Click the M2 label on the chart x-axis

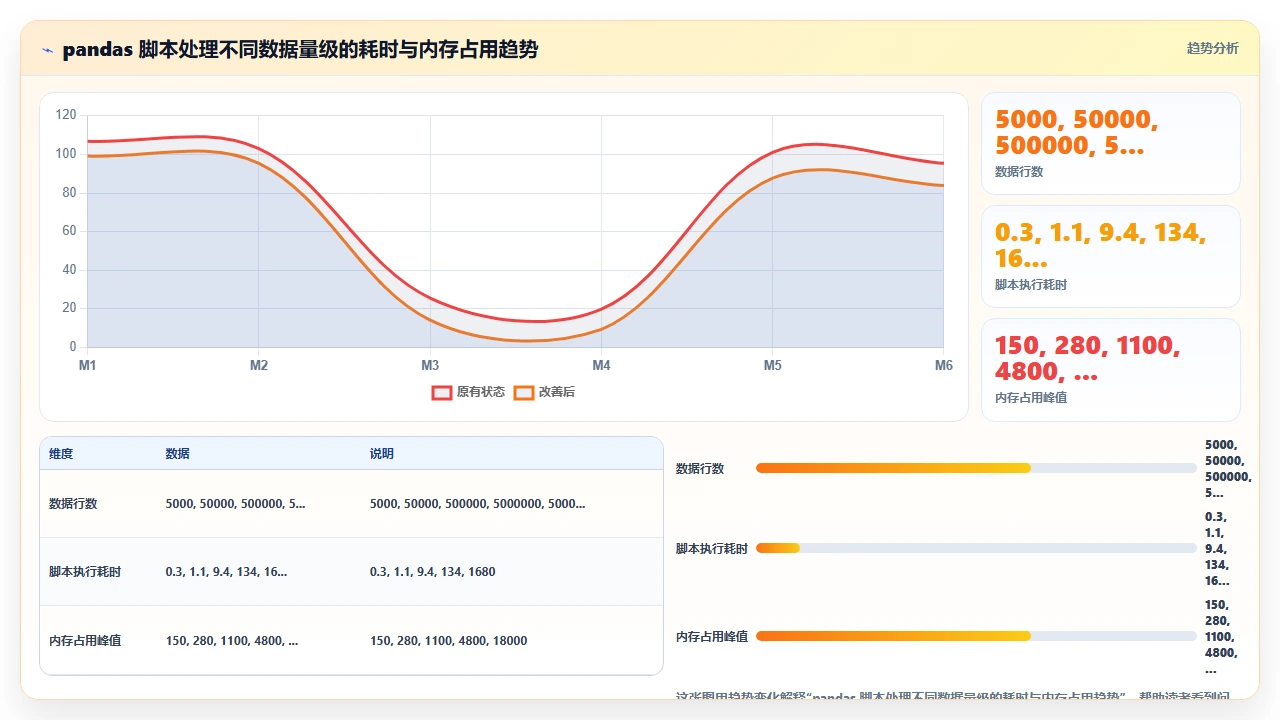point(259,366)
